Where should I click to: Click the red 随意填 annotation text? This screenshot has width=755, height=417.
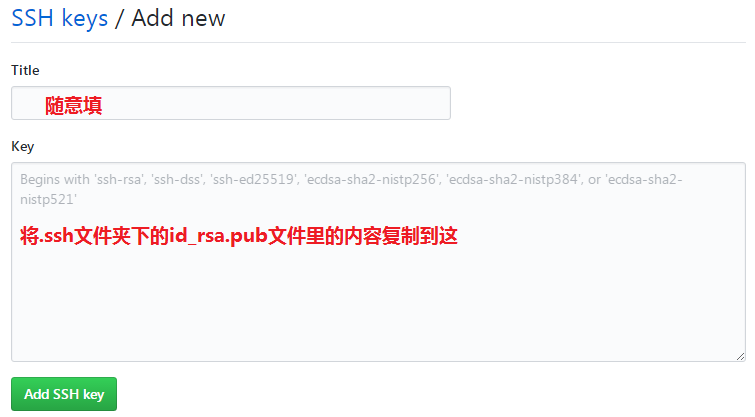coord(74,105)
